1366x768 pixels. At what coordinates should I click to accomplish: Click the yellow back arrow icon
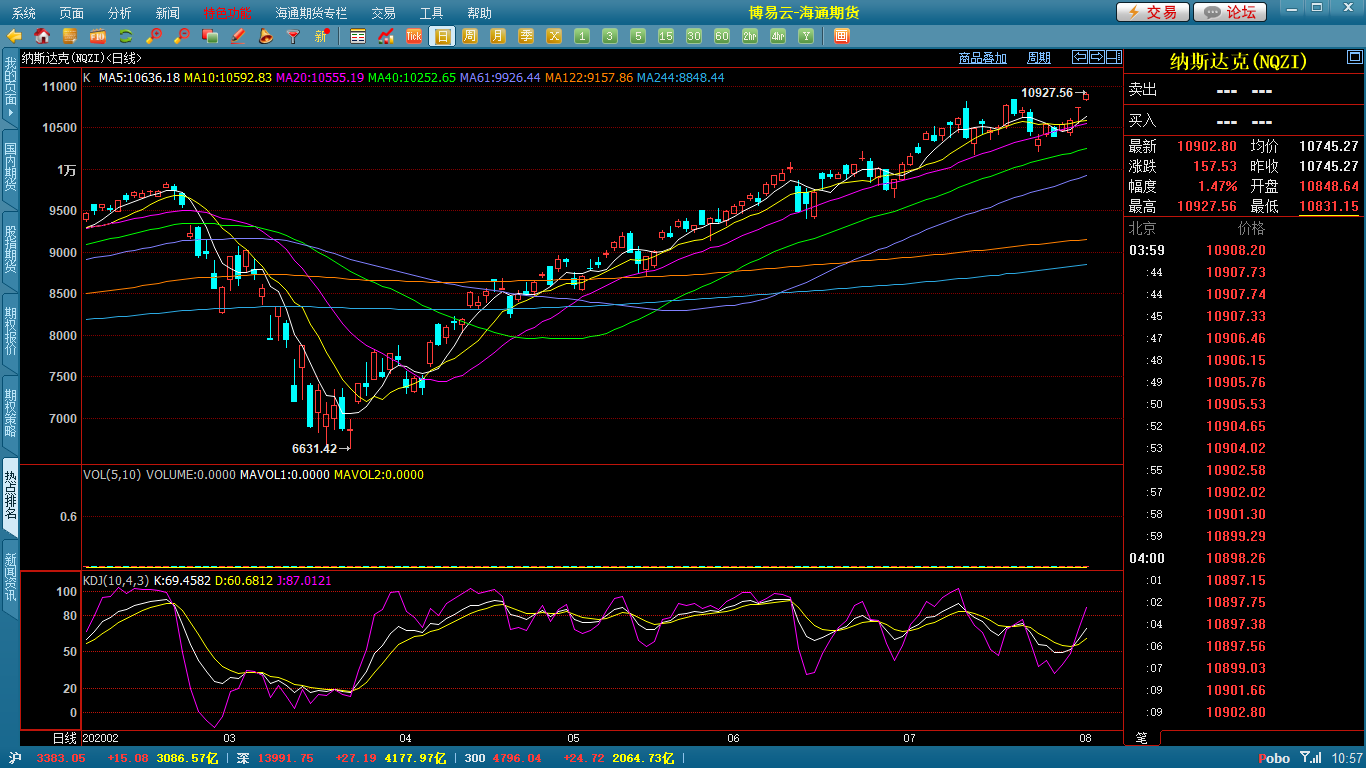click(14, 36)
